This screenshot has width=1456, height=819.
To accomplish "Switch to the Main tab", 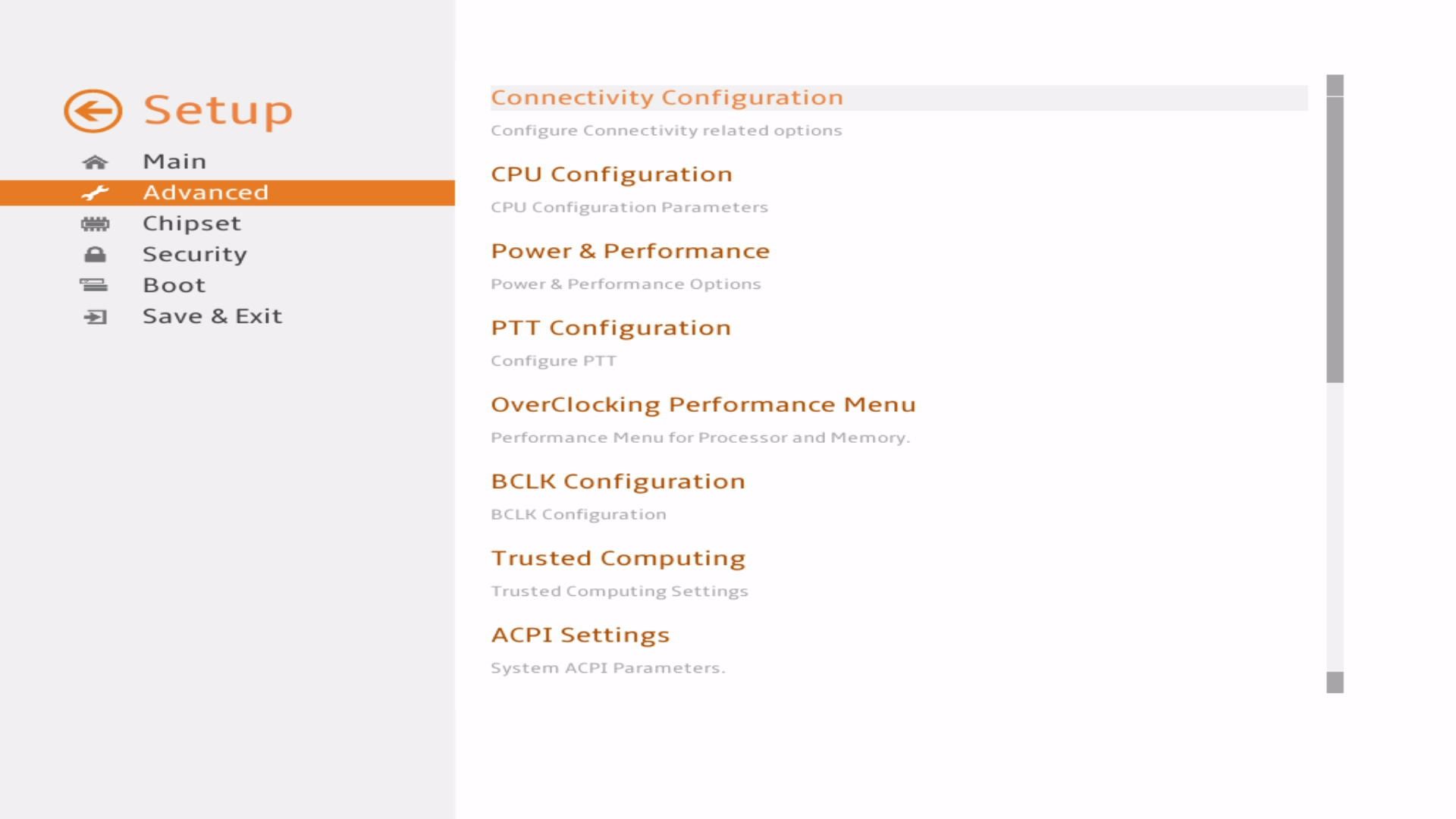I will click(x=174, y=162).
